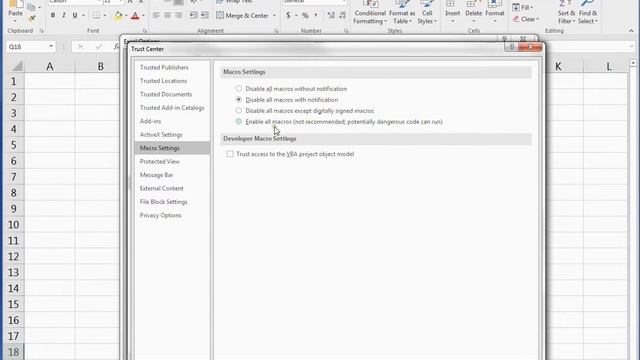Click the Font Color 'A' icon
640x360 pixels.
(x=135, y=16)
